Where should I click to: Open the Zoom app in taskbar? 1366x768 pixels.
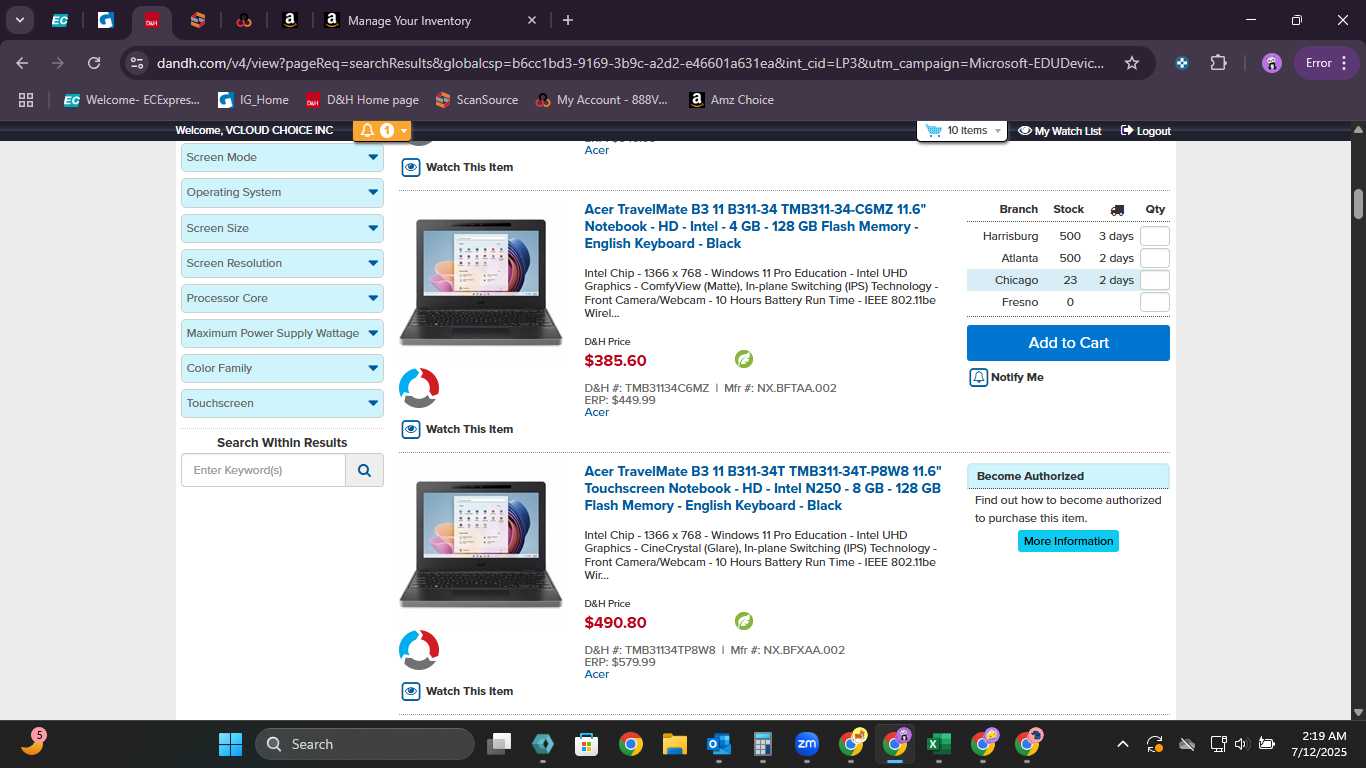pos(806,744)
